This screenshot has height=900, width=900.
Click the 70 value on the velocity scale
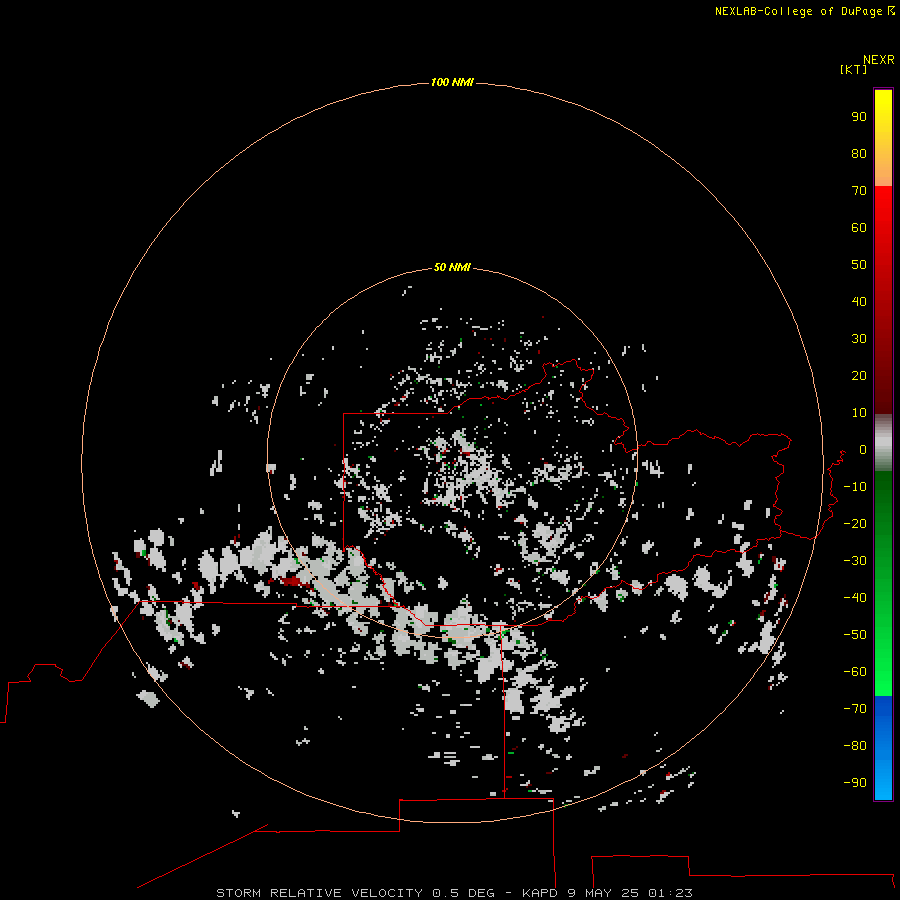pyautogui.click(x=859, y=191)
